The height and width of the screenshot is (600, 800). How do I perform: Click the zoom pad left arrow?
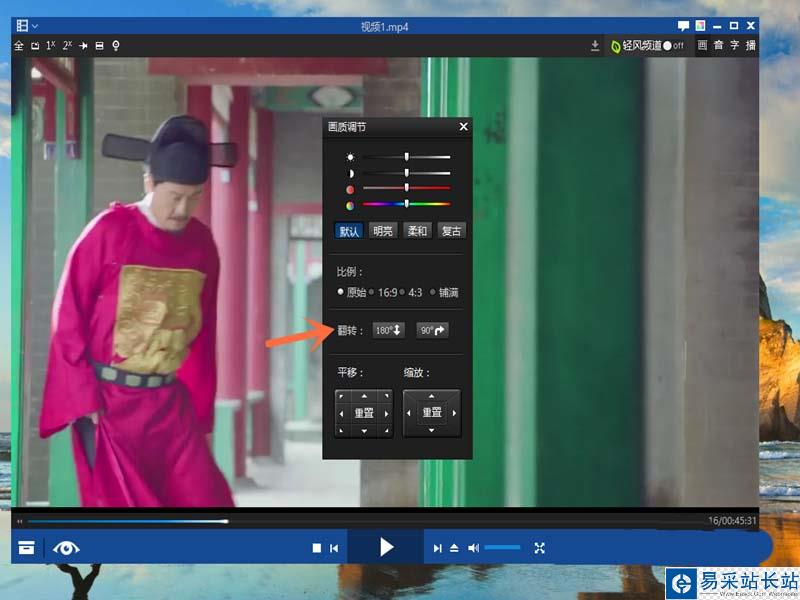point(409,413)
